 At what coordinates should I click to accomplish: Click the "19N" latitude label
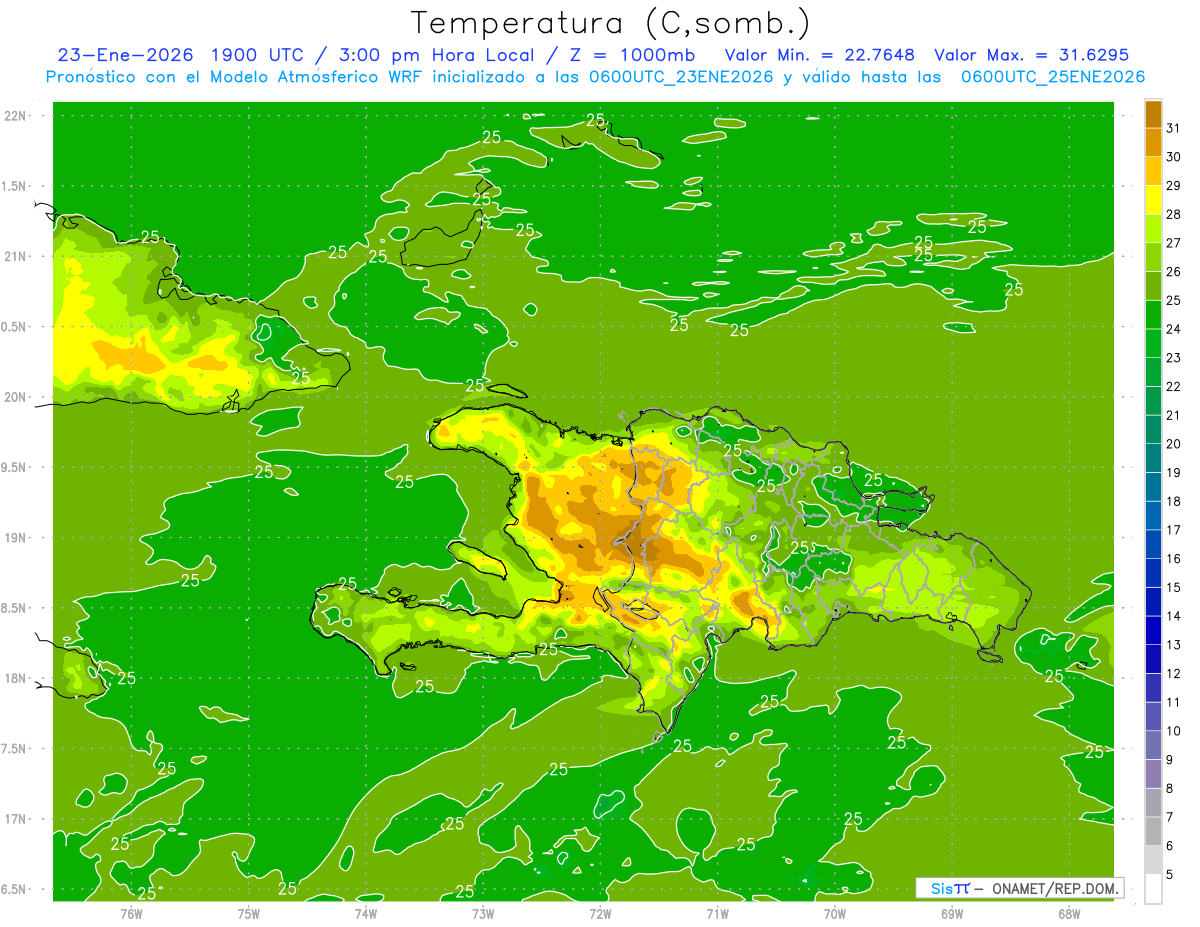pos(14,538)
